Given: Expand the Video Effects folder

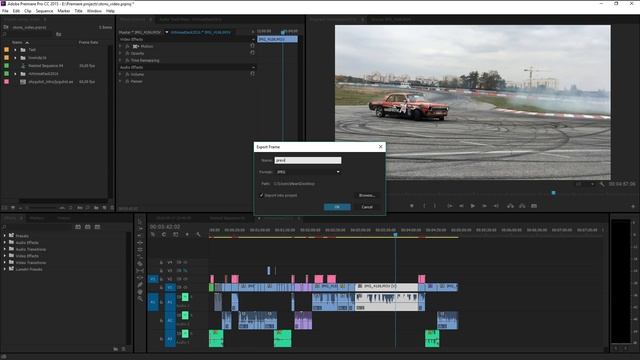Looking at the screenshot, I should 5,256.
